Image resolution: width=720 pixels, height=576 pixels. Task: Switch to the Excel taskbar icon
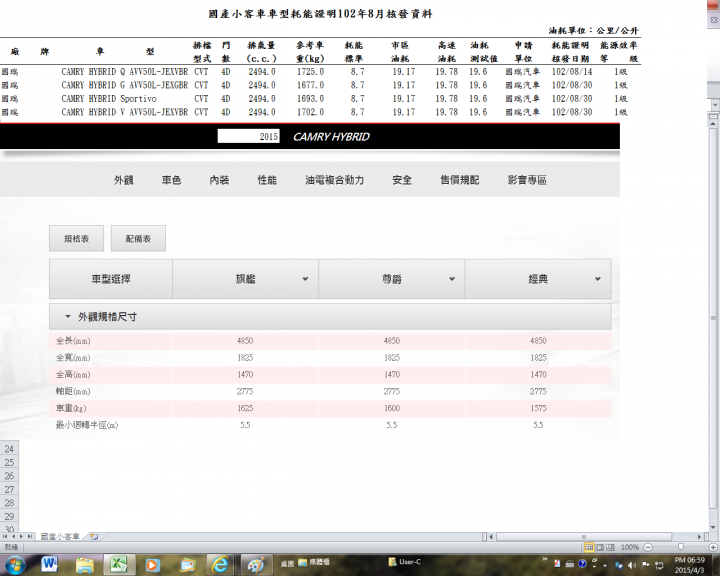point(119,565)
